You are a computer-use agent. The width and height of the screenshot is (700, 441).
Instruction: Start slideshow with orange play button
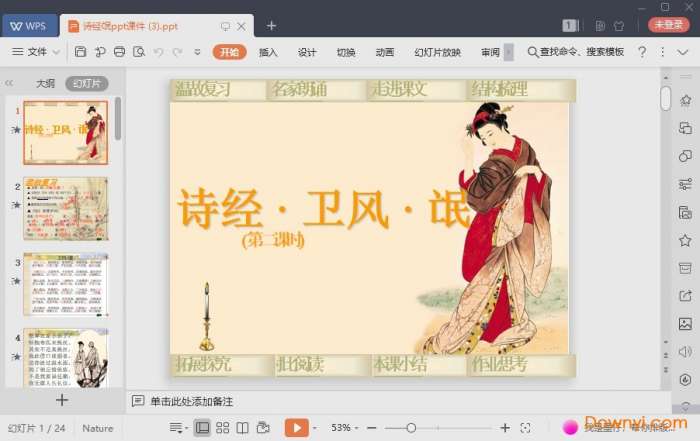click(x=296, y=428)
